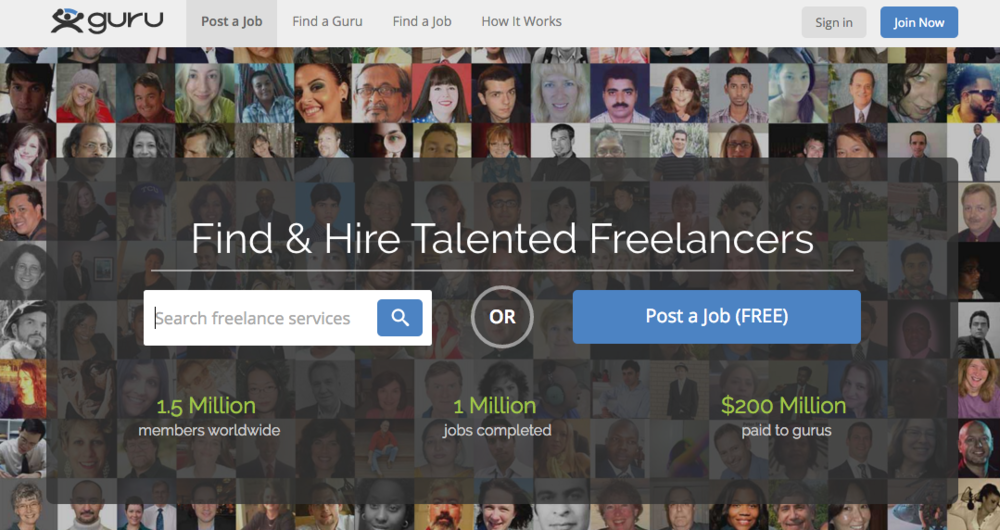Click "jobs completed" caption
Image resolution: width=1000 pixels, height=530 pixels.
coord(497,431)
